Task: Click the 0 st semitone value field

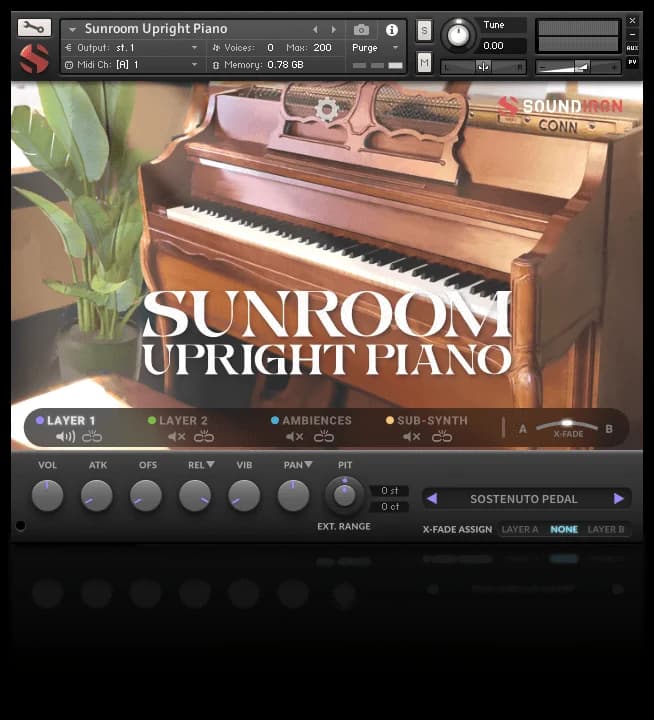Action: tap(389, 490)
